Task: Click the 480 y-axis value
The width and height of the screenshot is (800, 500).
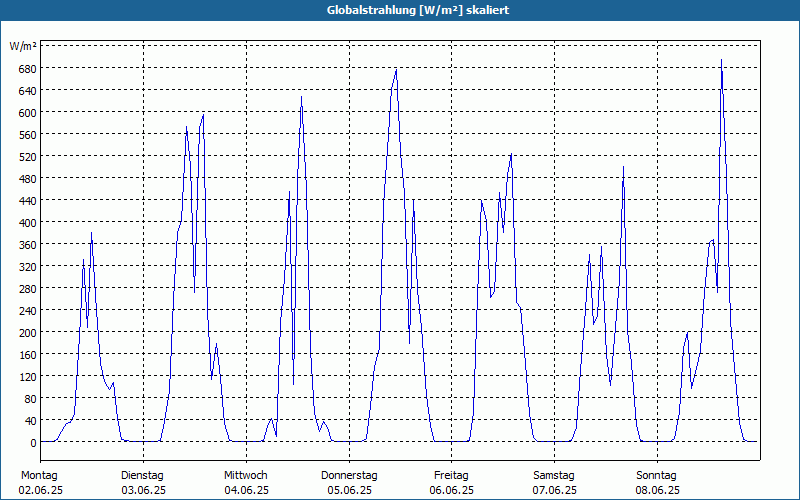Action: (x=27, y=179)
